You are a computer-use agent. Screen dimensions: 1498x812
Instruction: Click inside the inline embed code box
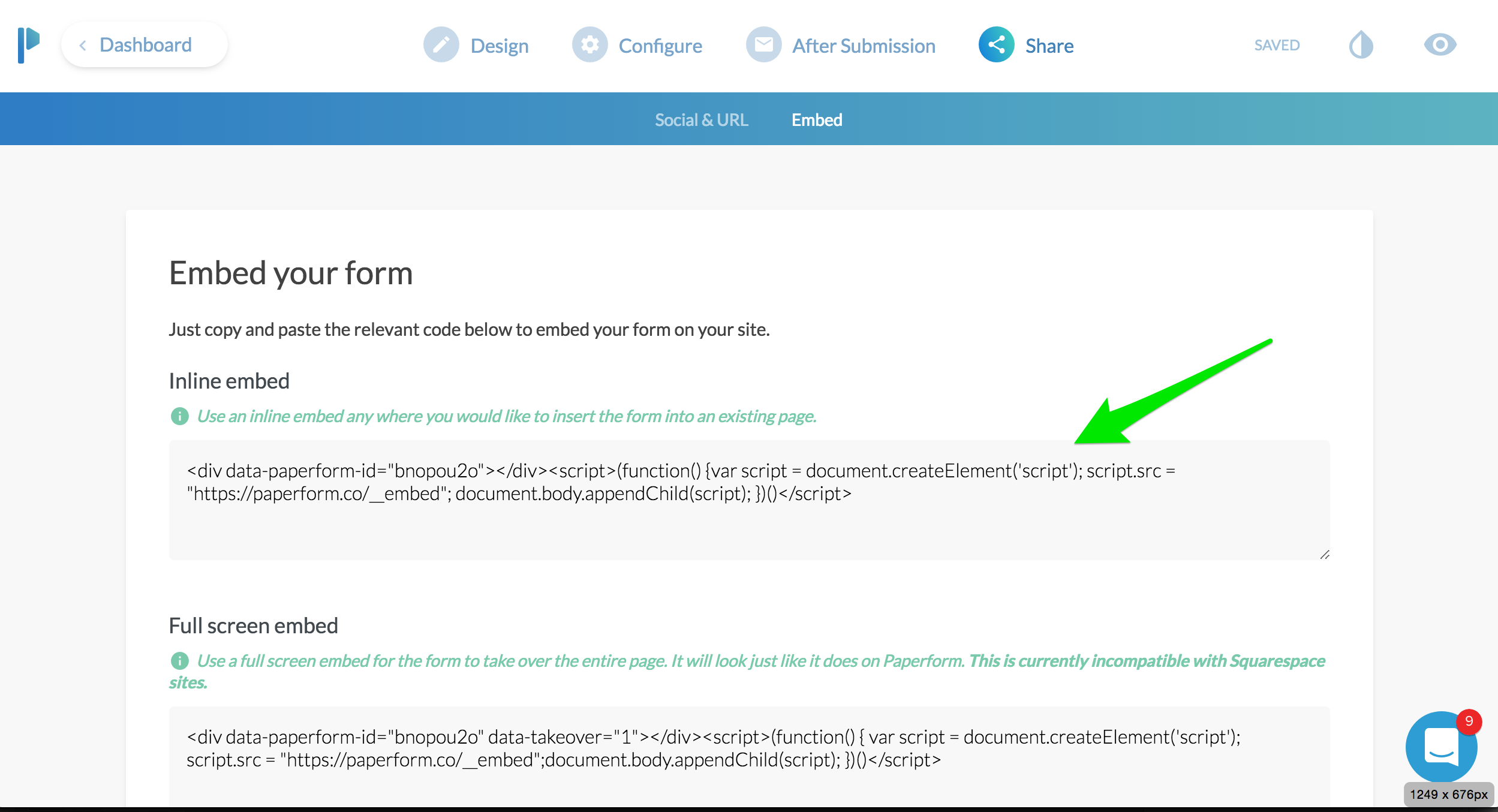[x=749, y=500]
